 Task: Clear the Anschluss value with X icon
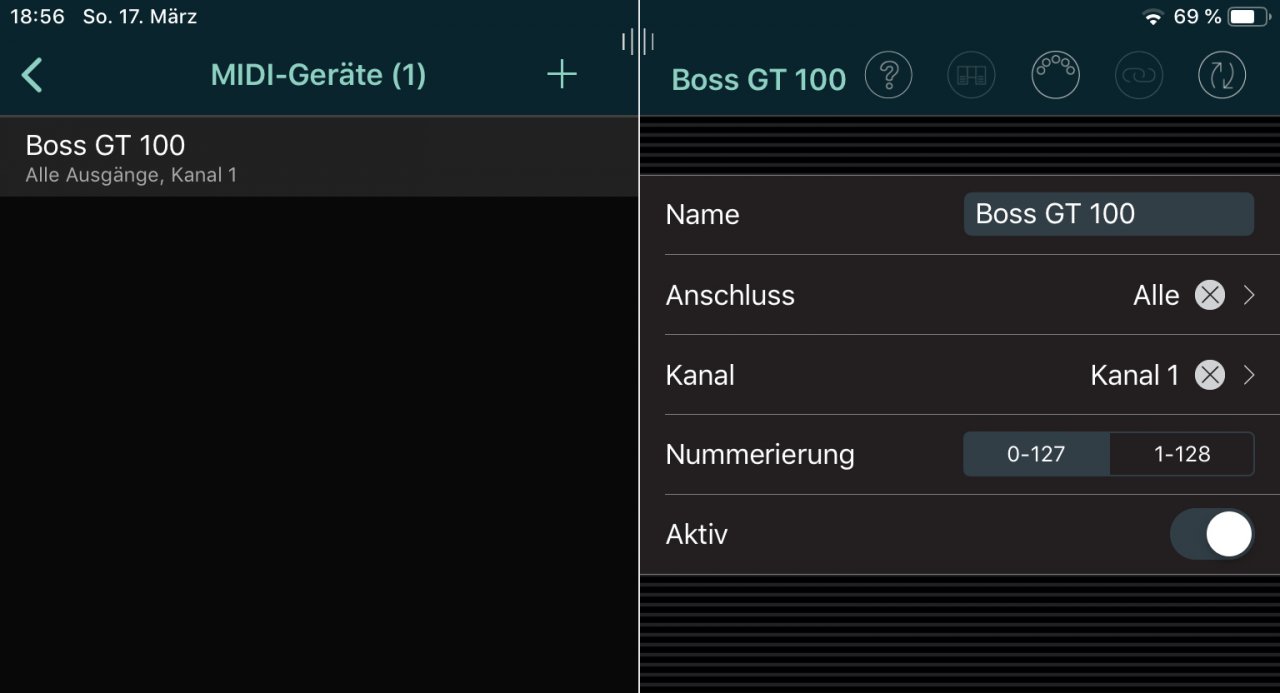[x=1210, y=295]
